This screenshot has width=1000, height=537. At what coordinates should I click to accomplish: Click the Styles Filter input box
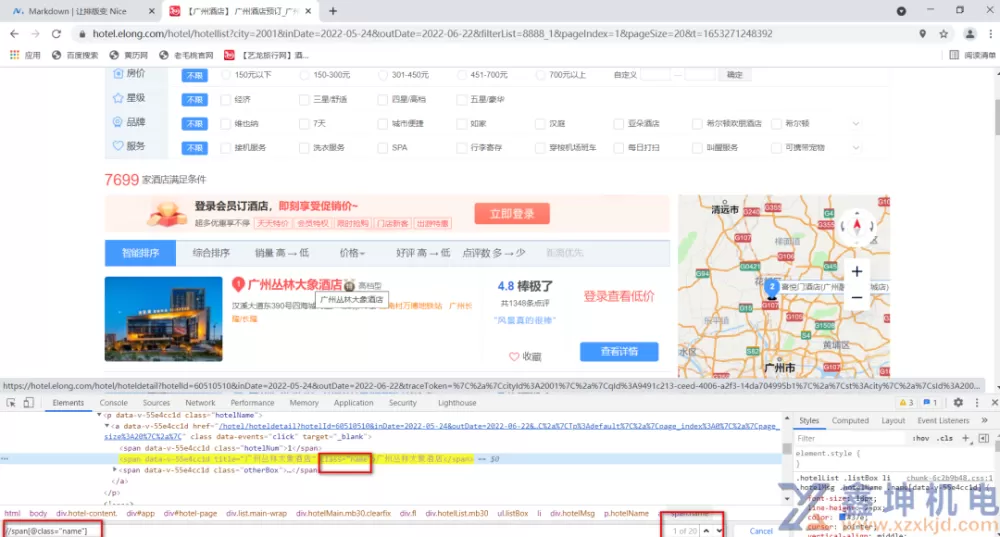click(x=850, y=439)
